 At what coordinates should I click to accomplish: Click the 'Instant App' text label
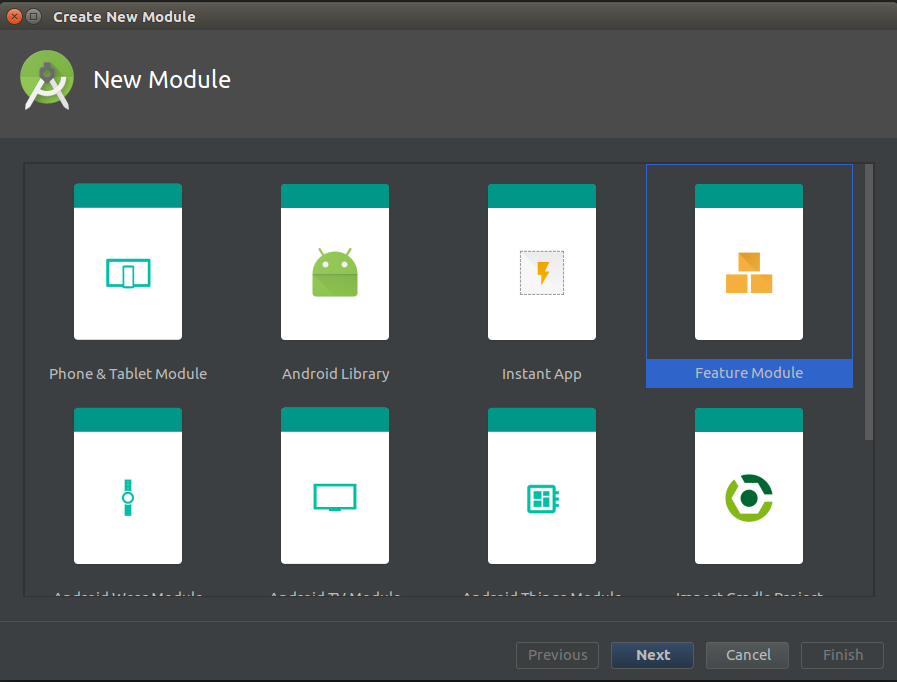click(x=542, y=374)
